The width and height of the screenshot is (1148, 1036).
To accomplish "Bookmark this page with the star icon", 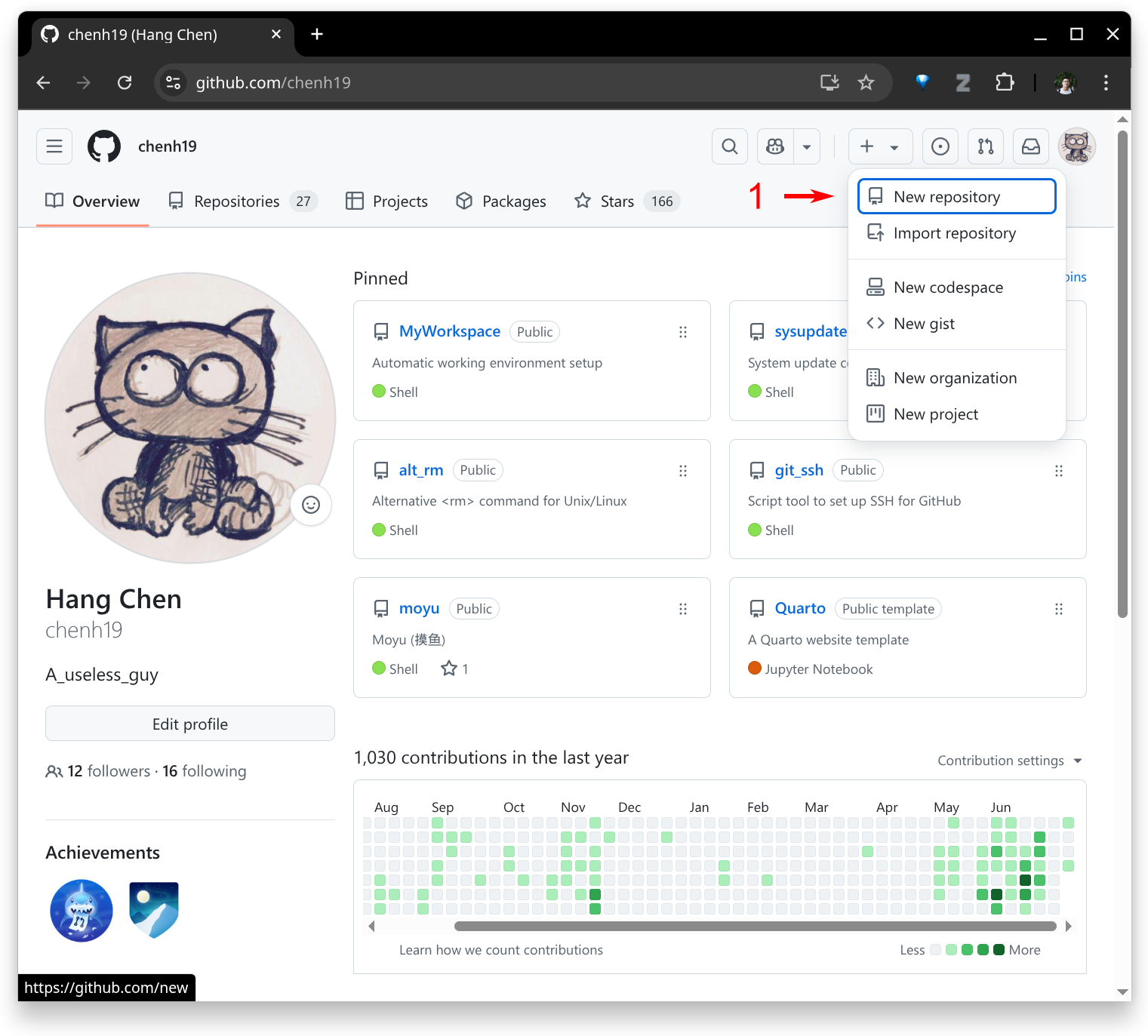I will 866,83.
